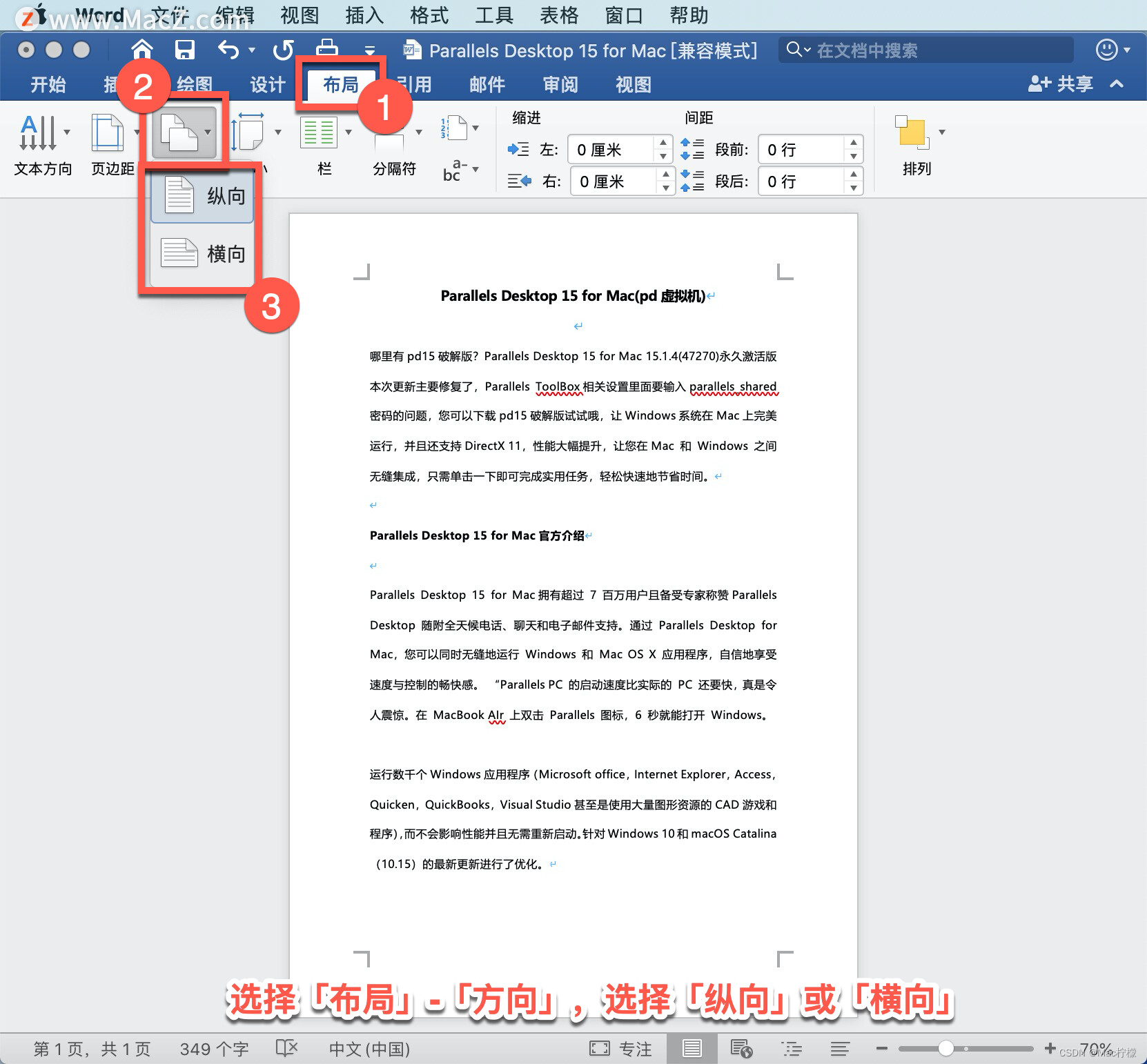1147x1064 pixels.
Task: Open the hyphenation bc tool
Action: 455,170
